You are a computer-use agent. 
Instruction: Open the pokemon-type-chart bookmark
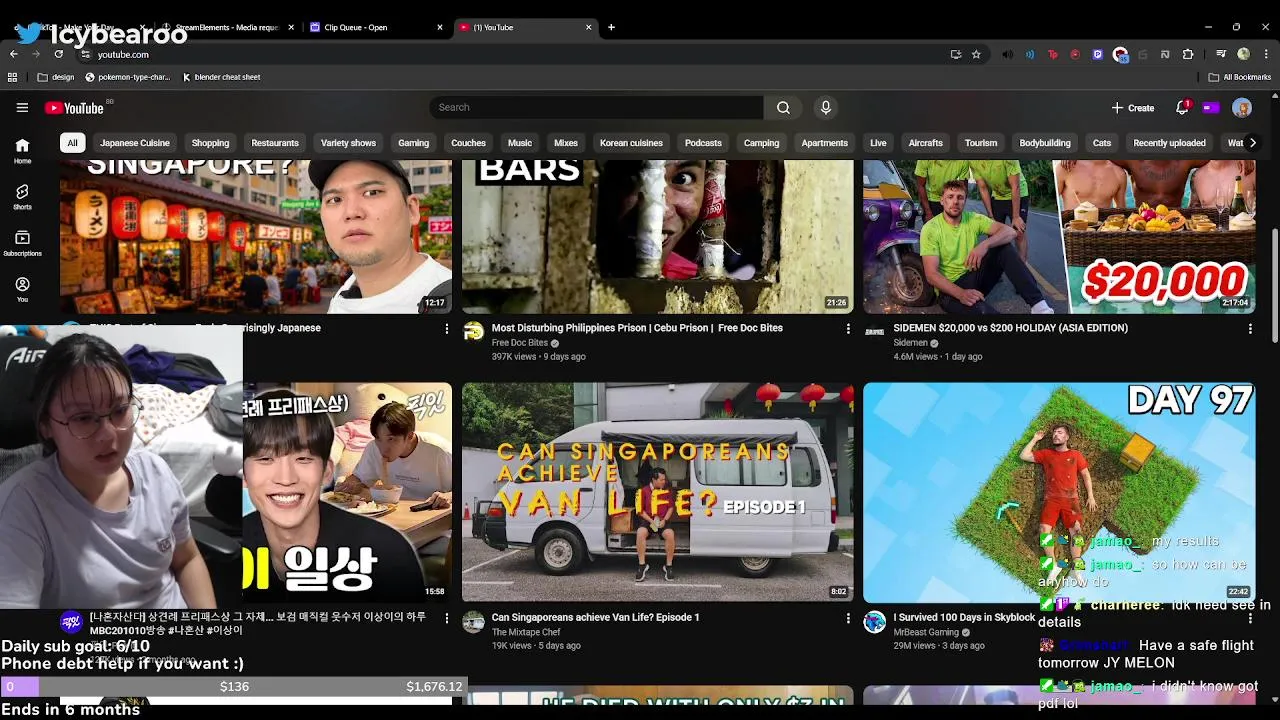[127, 77]
